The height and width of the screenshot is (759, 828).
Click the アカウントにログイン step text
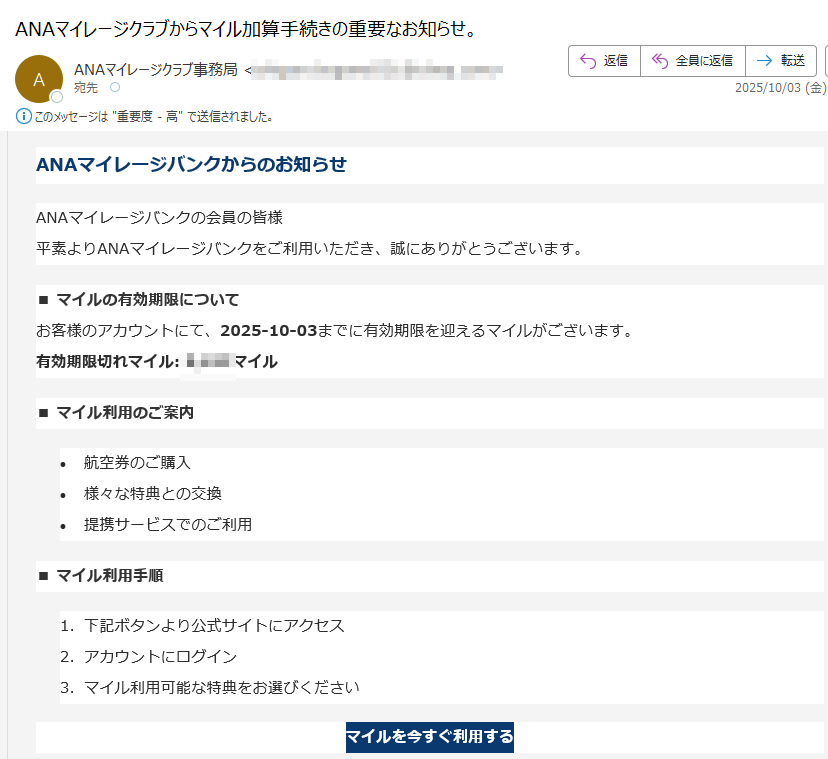point(160,656)
